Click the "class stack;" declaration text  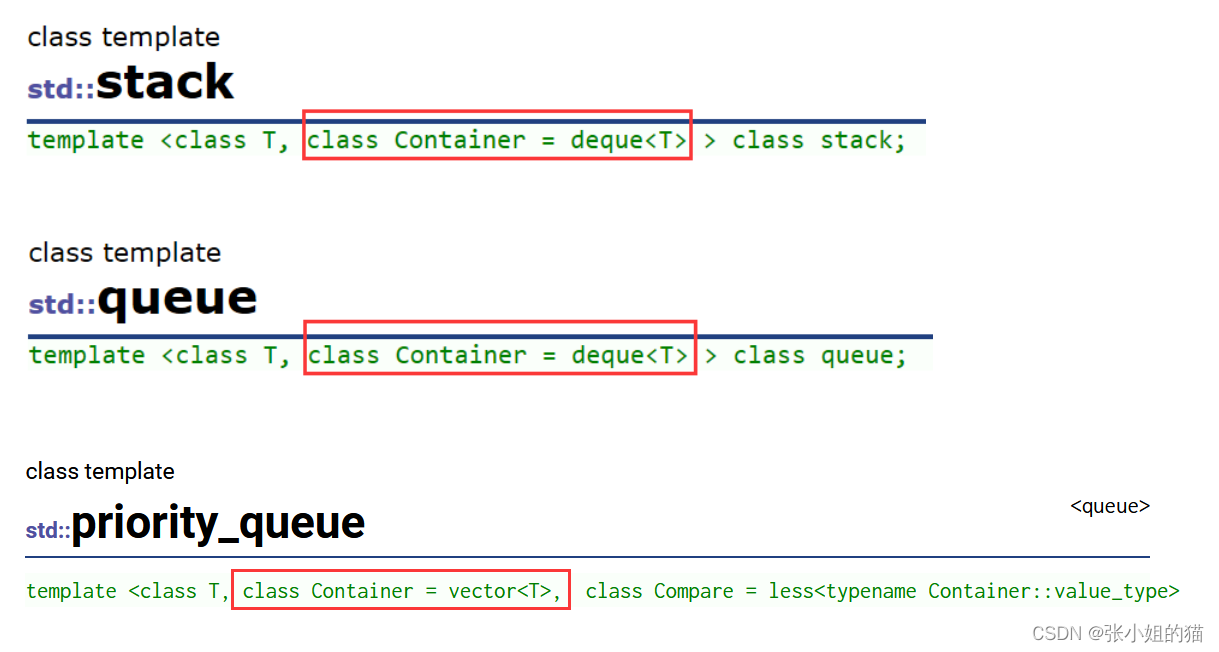(818, 140)
